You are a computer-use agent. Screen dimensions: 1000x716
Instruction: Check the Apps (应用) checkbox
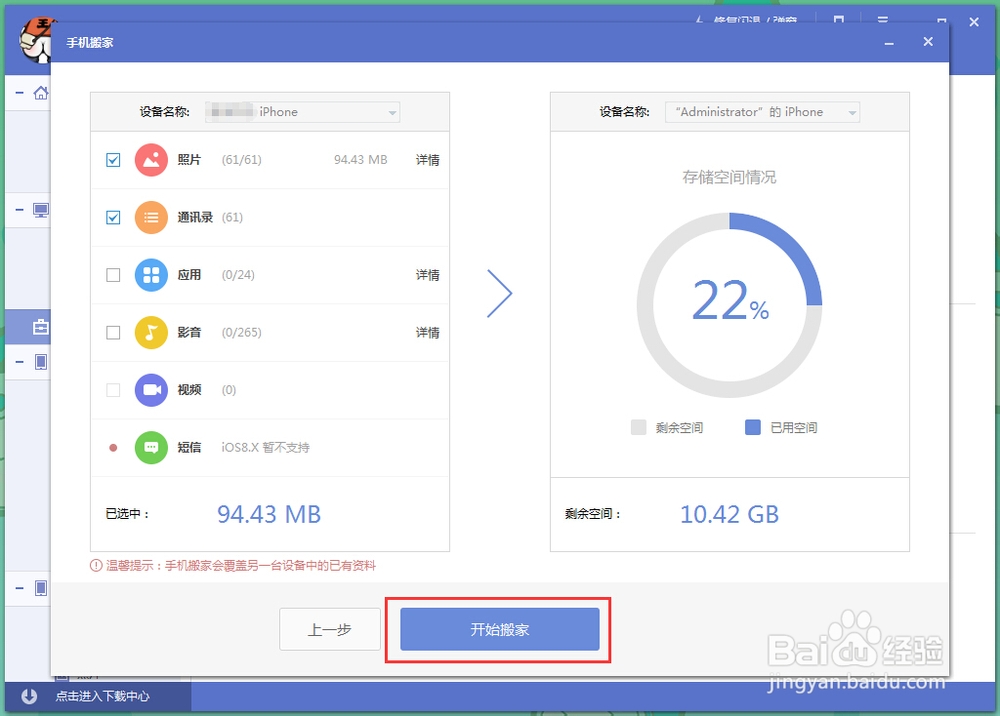coord(113,275)
